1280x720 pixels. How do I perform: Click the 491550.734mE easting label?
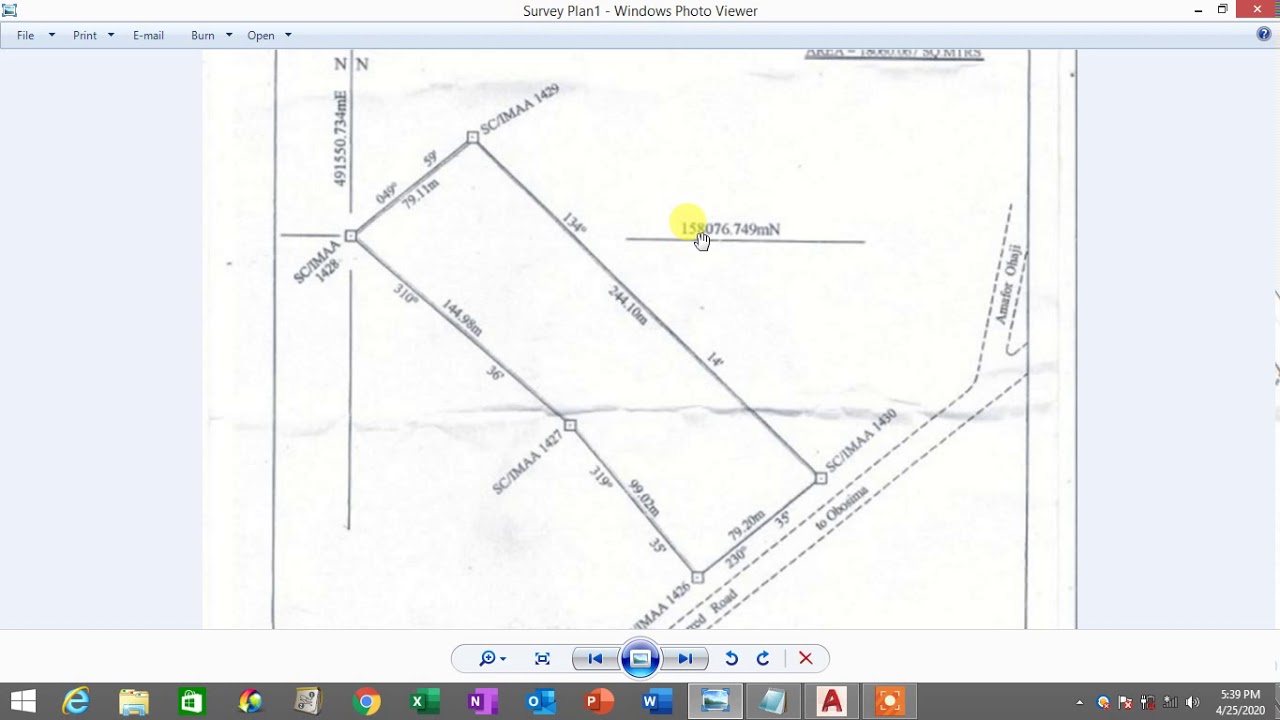point(341,138)
